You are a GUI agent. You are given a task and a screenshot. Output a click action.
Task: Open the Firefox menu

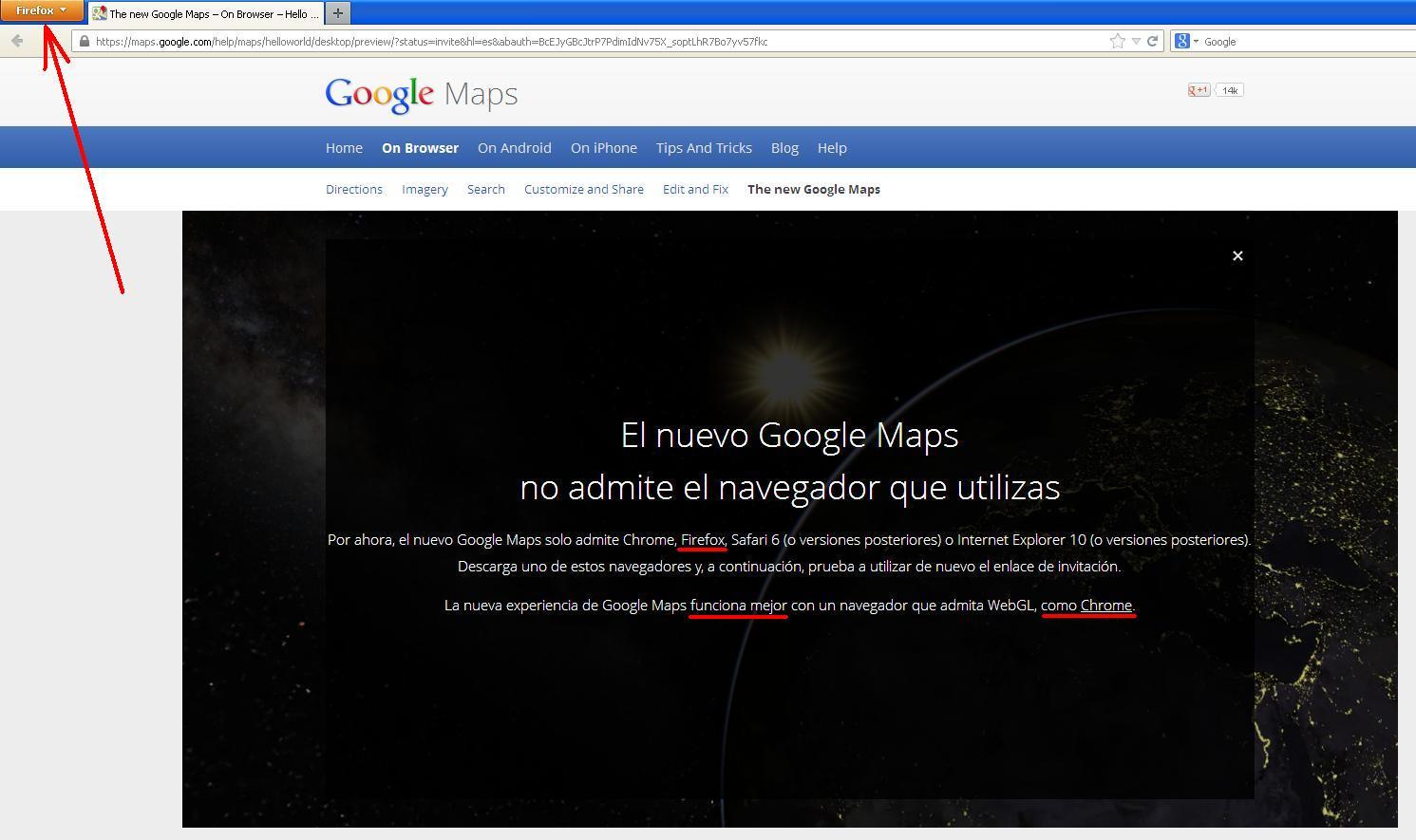[x=41, y=9]
